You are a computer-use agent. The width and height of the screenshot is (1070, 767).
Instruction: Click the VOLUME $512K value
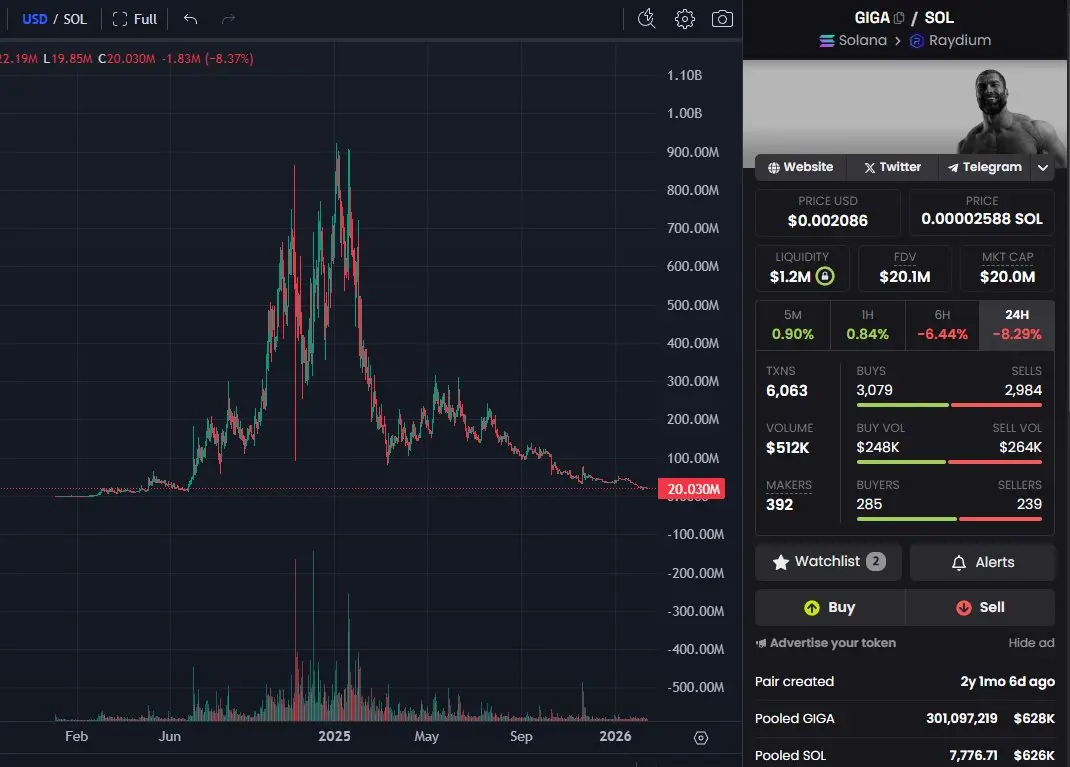[x=787, y=448]
